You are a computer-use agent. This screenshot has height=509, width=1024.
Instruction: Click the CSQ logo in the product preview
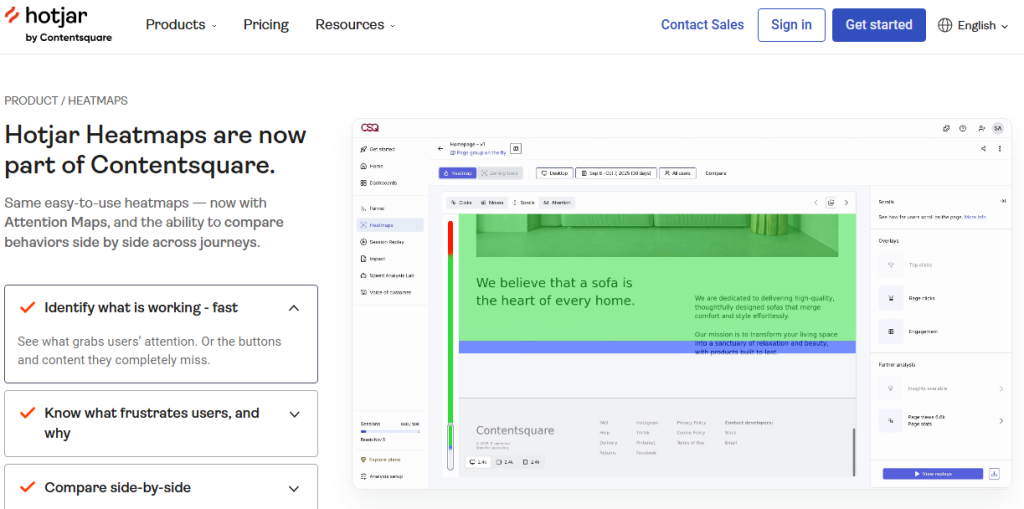click(370, 128)
